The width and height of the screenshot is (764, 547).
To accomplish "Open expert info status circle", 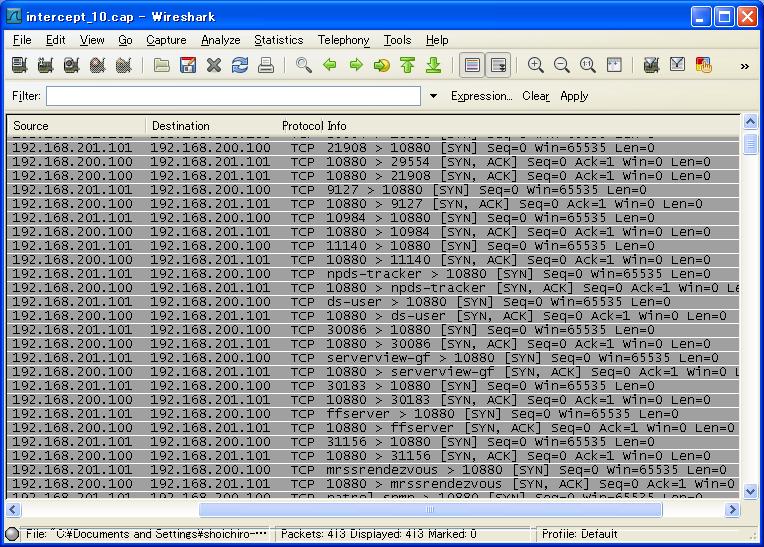I will tap(12, 534).
